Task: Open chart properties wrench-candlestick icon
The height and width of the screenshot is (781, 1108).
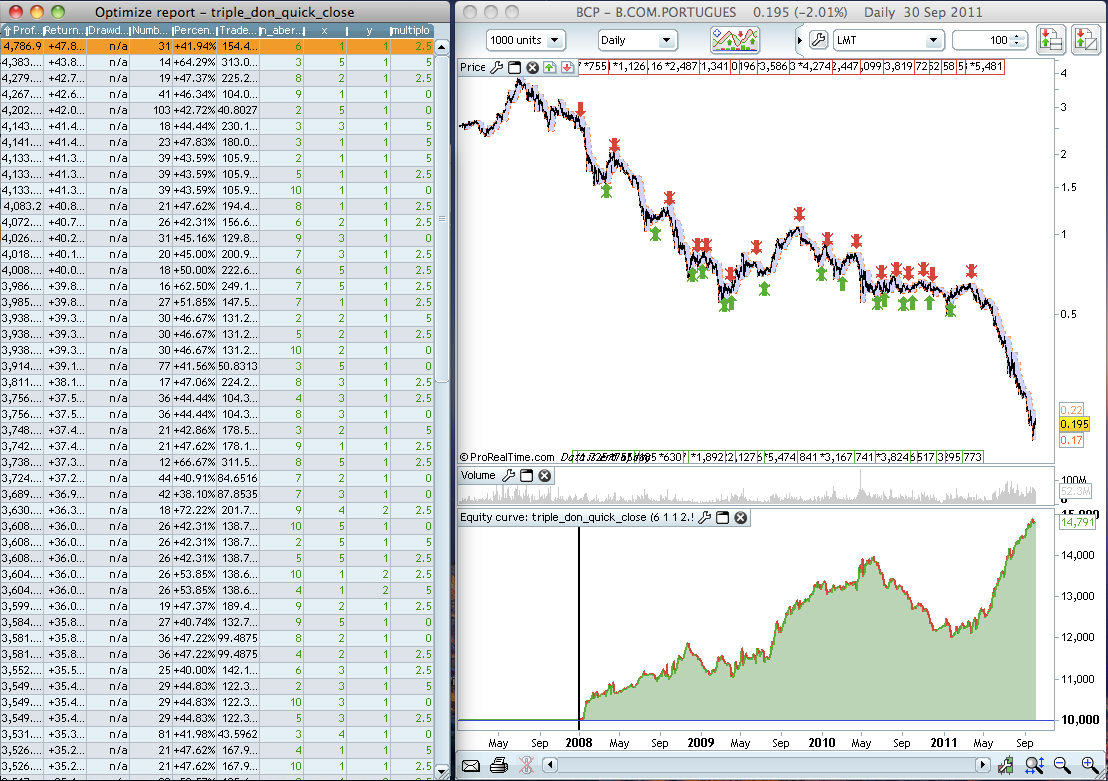Action: click(1006, 765)
